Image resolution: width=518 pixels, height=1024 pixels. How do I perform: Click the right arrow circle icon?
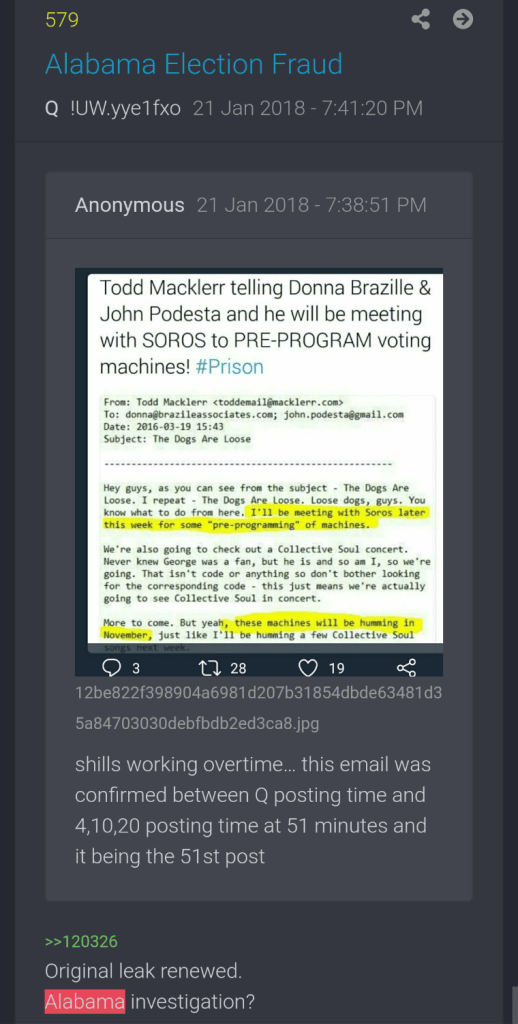tap(462, 20)
